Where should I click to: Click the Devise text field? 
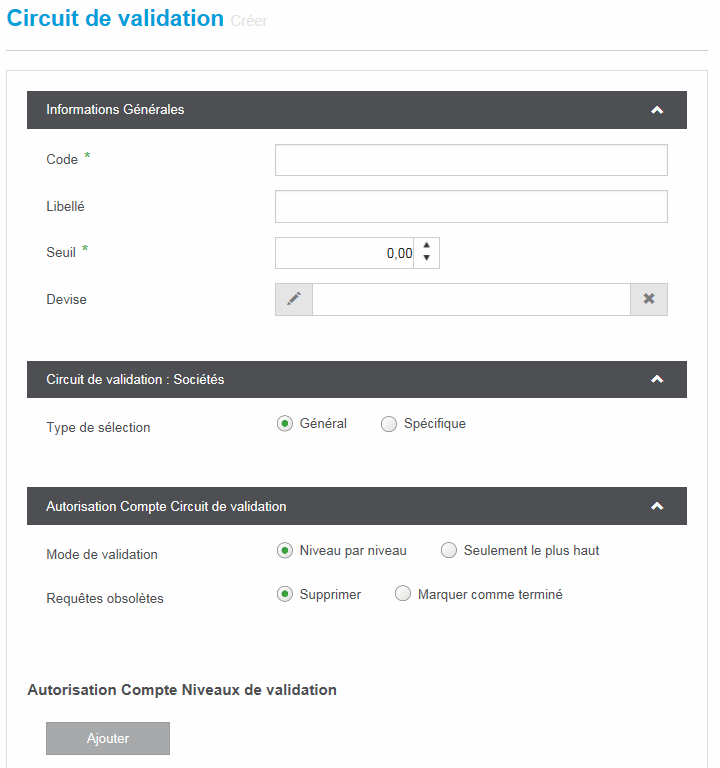tap(471, 299)
